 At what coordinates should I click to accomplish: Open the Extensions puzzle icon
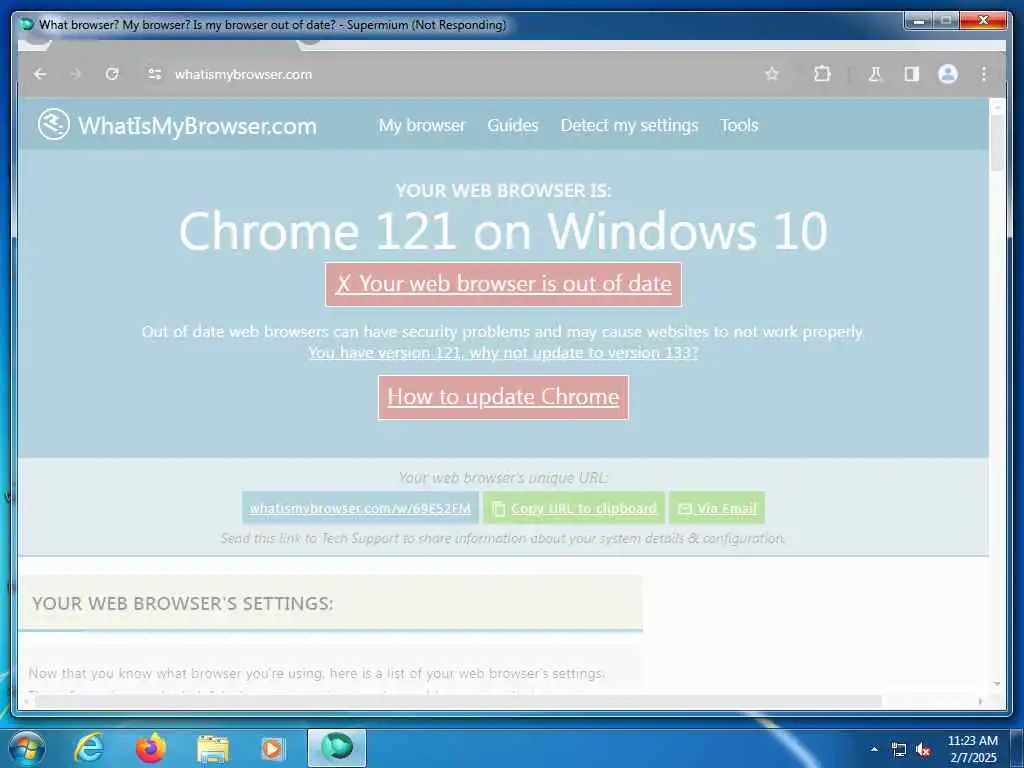click(x=822, y=74)
